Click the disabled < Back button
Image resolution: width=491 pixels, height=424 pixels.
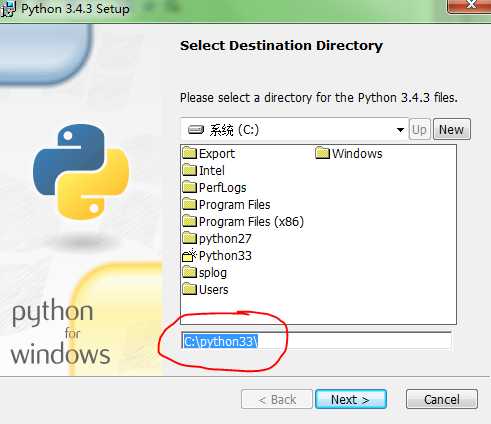pyautogui.click(x=277, y=399)
